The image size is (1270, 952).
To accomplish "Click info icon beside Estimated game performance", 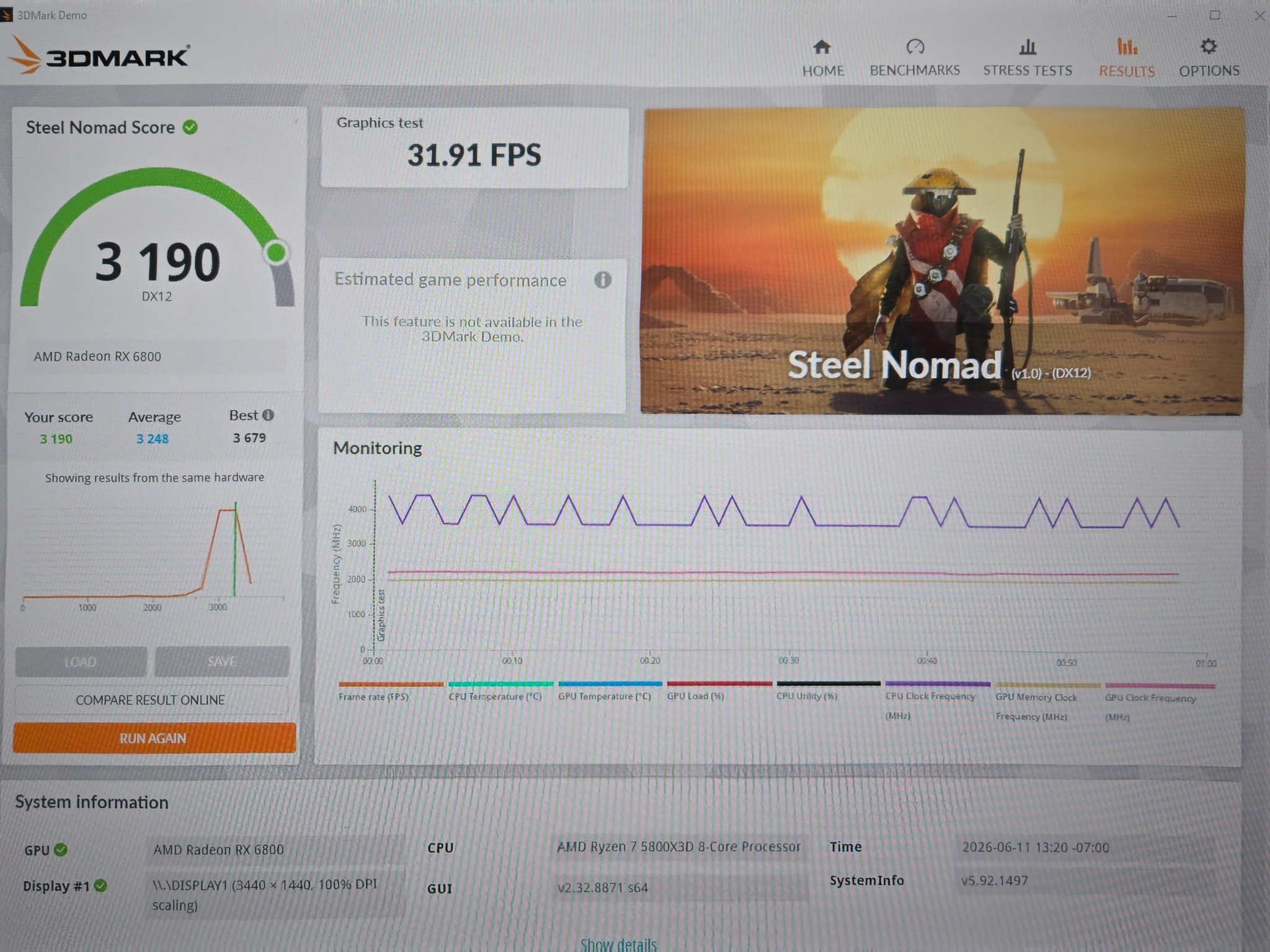I will pos(602,280).
